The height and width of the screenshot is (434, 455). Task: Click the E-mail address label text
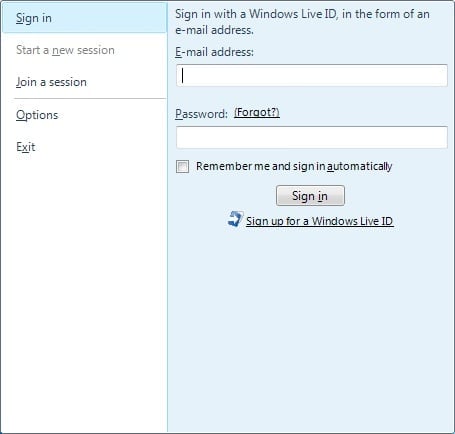coord(214,52)
